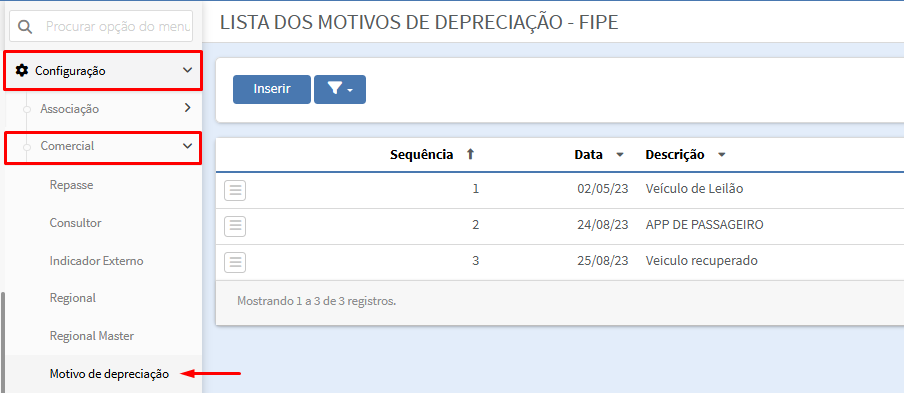Screen dimensions: 904x393
Task: Collapse the Comercial submenu chevron
Action: pyautogui.click(x=187, y=146)
